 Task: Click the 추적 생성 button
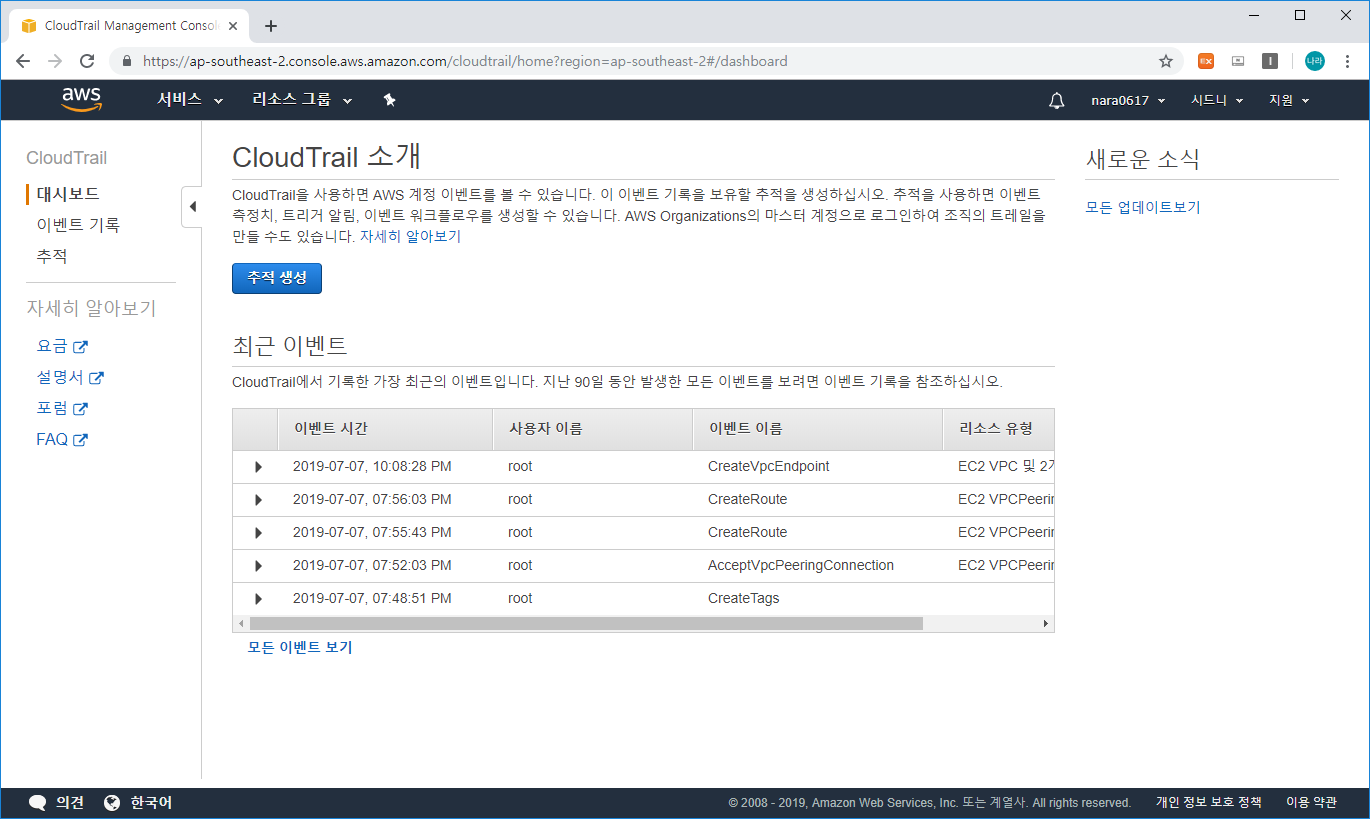277,278
